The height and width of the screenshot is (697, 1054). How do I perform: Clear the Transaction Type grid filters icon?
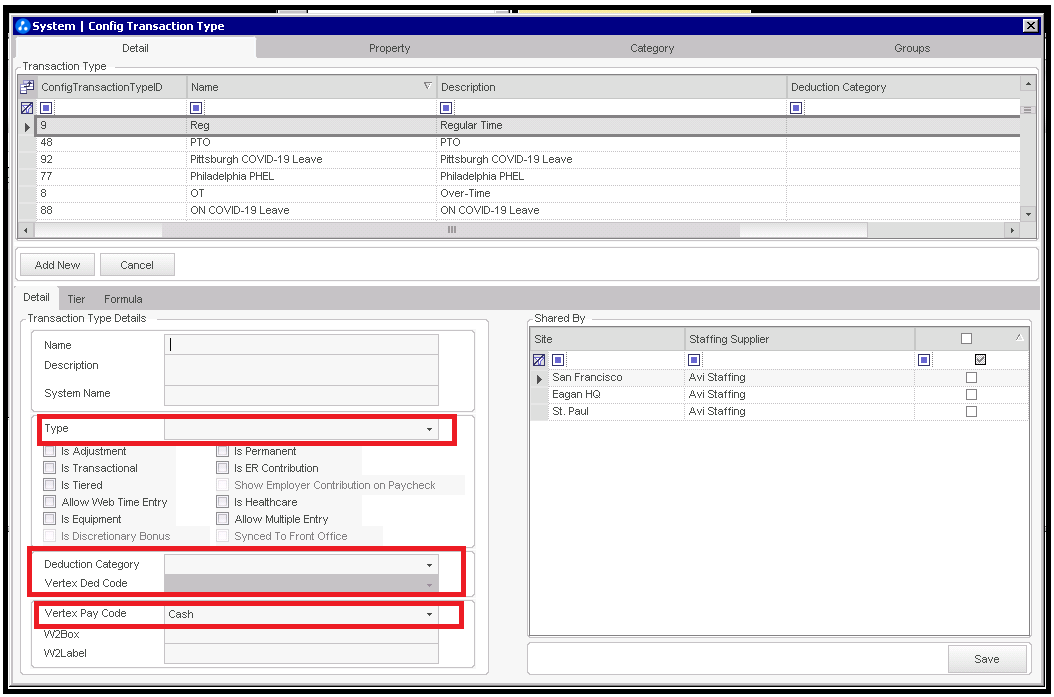[27, 108]
